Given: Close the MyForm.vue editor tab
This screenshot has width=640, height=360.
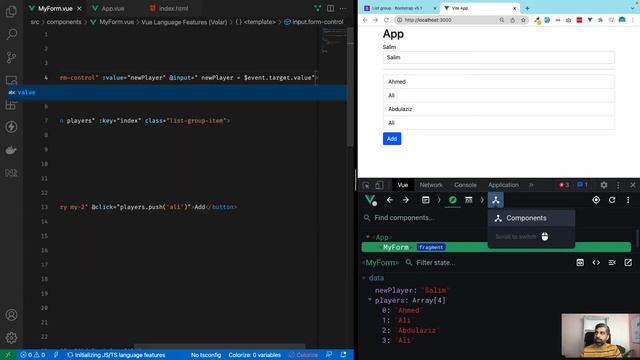Looking at the screenshot, I should 79,9.
